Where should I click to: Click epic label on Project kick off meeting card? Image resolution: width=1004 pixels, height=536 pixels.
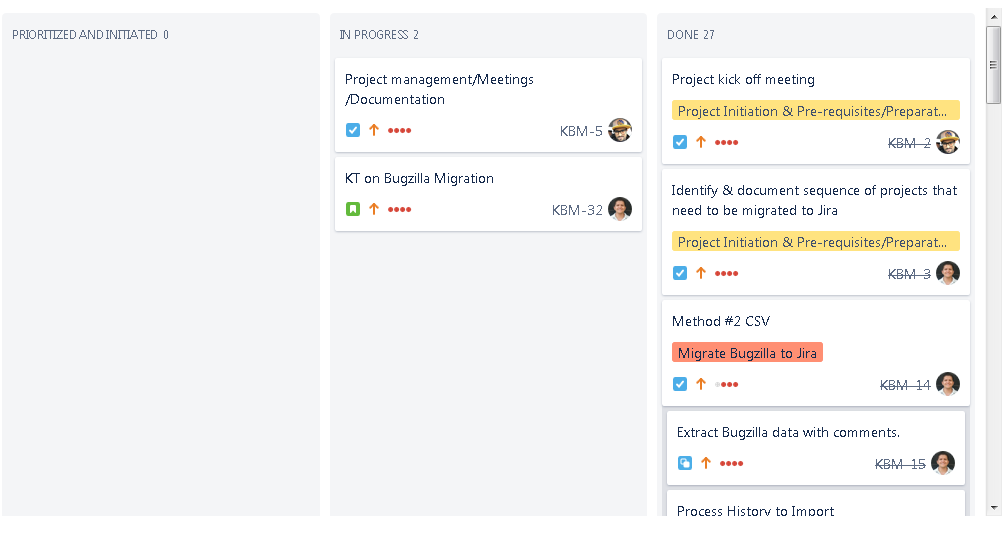(816, 111)
